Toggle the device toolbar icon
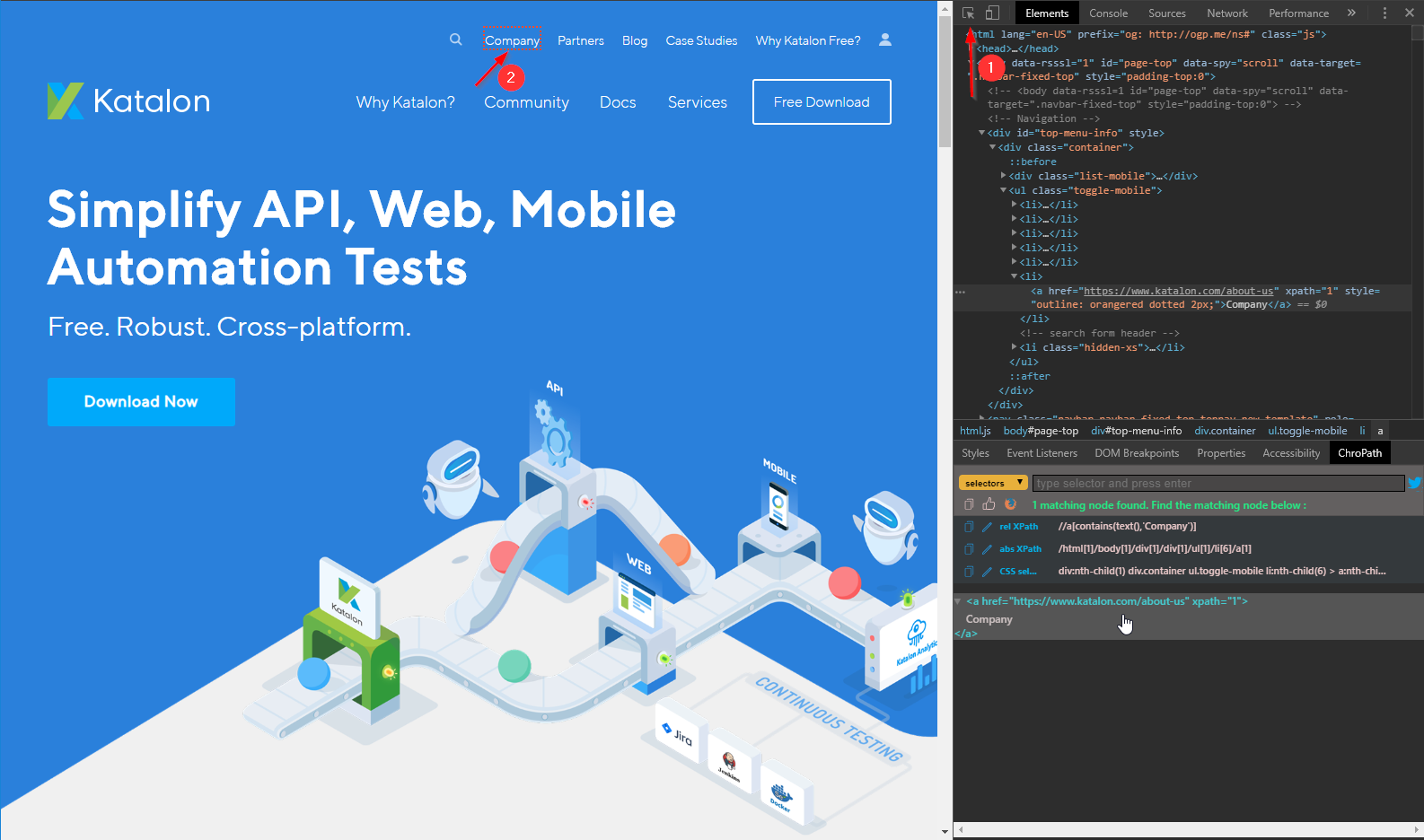The image size is (1424, 840). 992,13
